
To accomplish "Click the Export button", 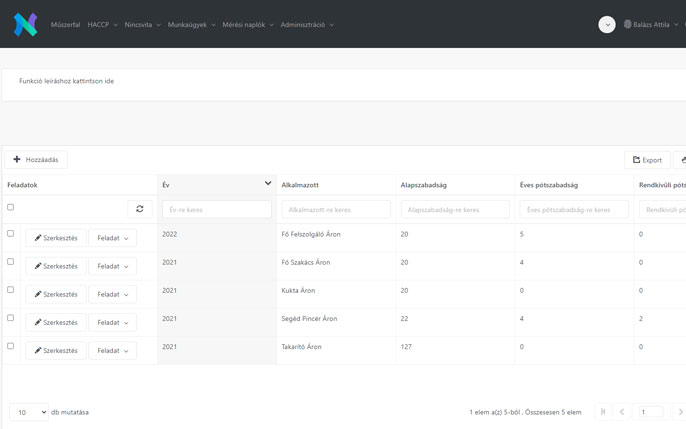I will 647,160.
